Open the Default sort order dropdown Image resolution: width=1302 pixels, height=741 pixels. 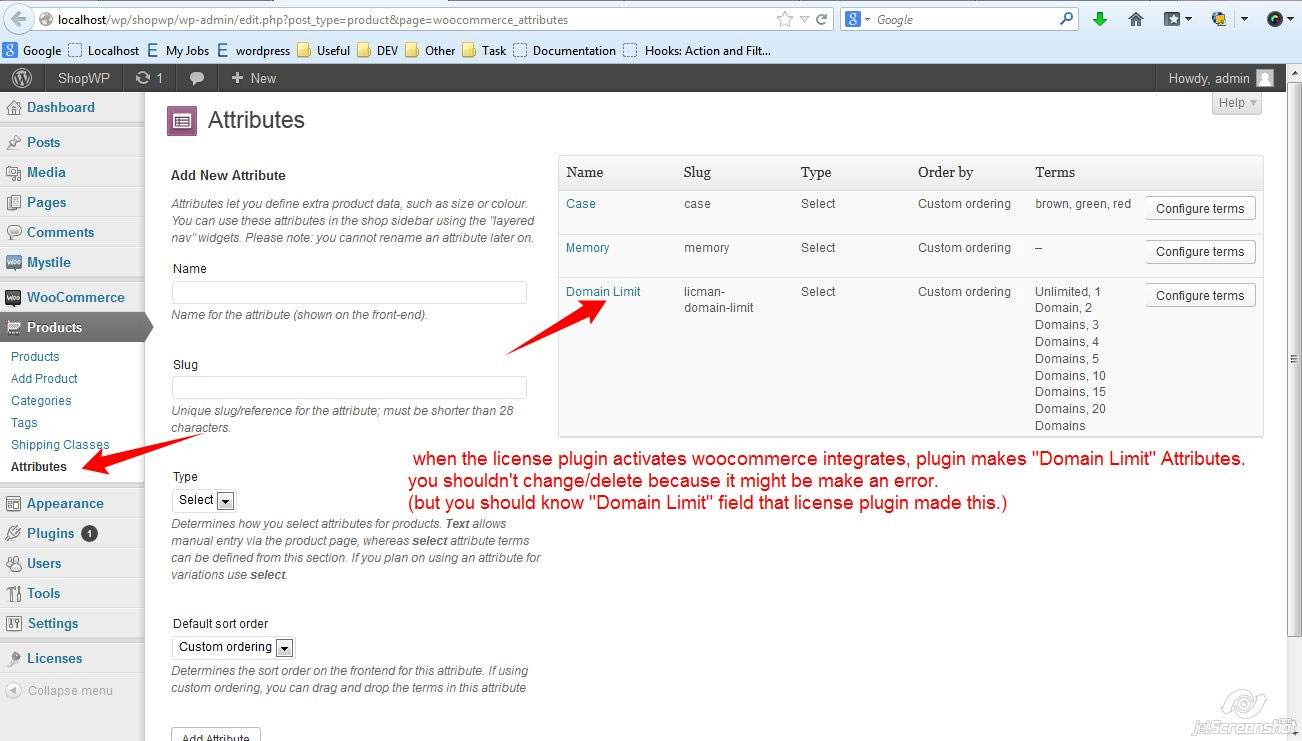coord(233,647)
